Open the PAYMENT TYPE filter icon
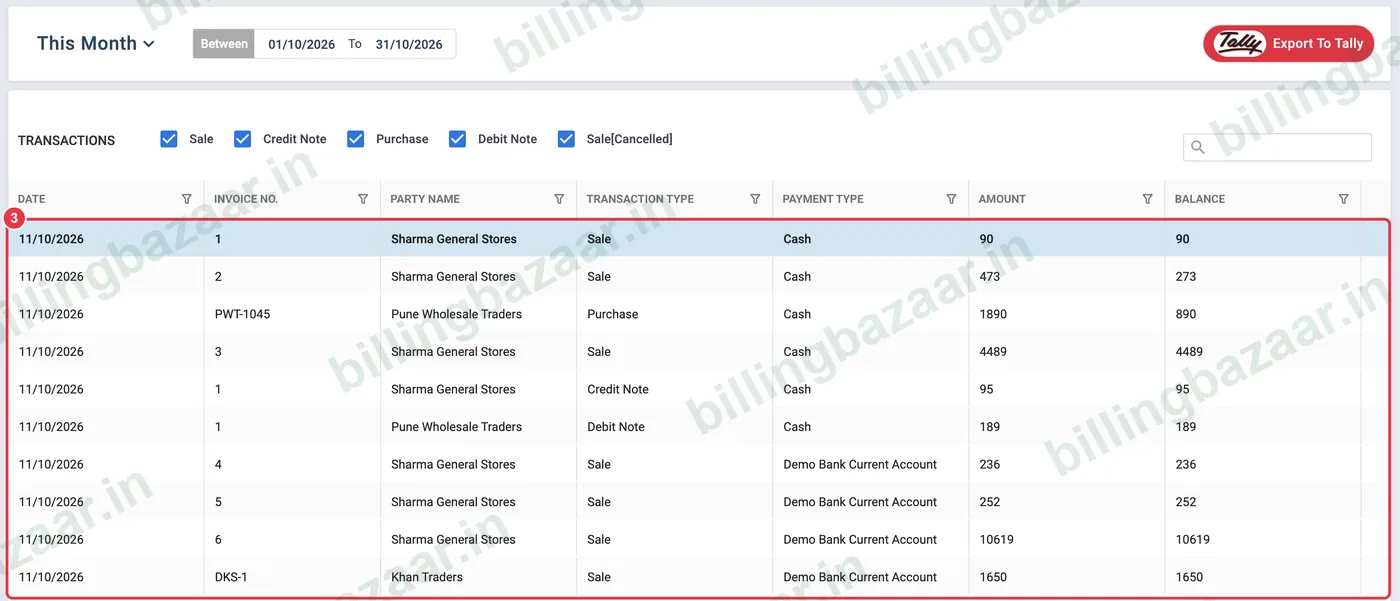This screenshot has height=601, width=1400. (x=951, y=199)
